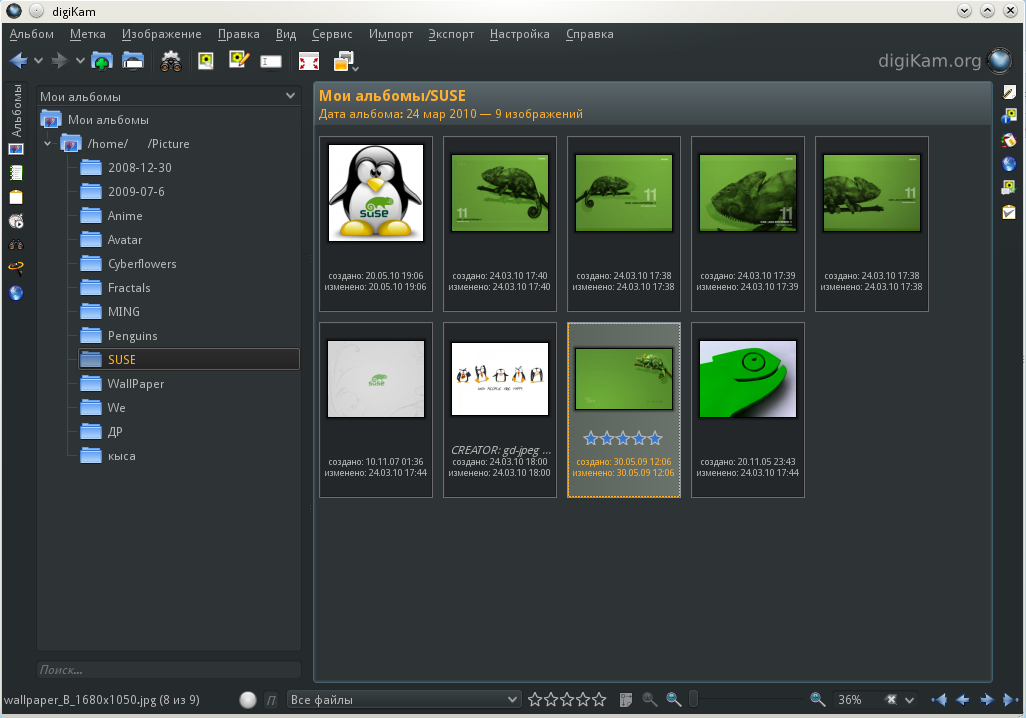
Task: Open the metadata right sidebar tab
Action: tap(1009, 117)
